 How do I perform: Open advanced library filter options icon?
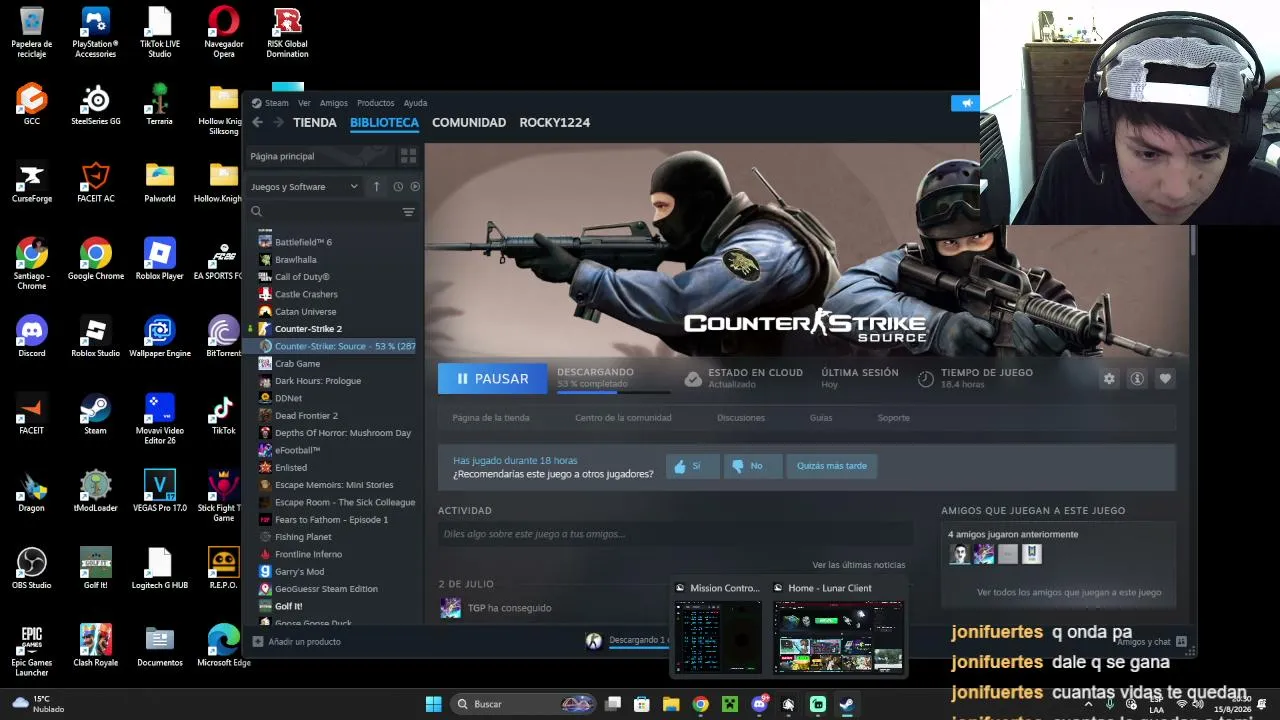(x=408, y=212)
